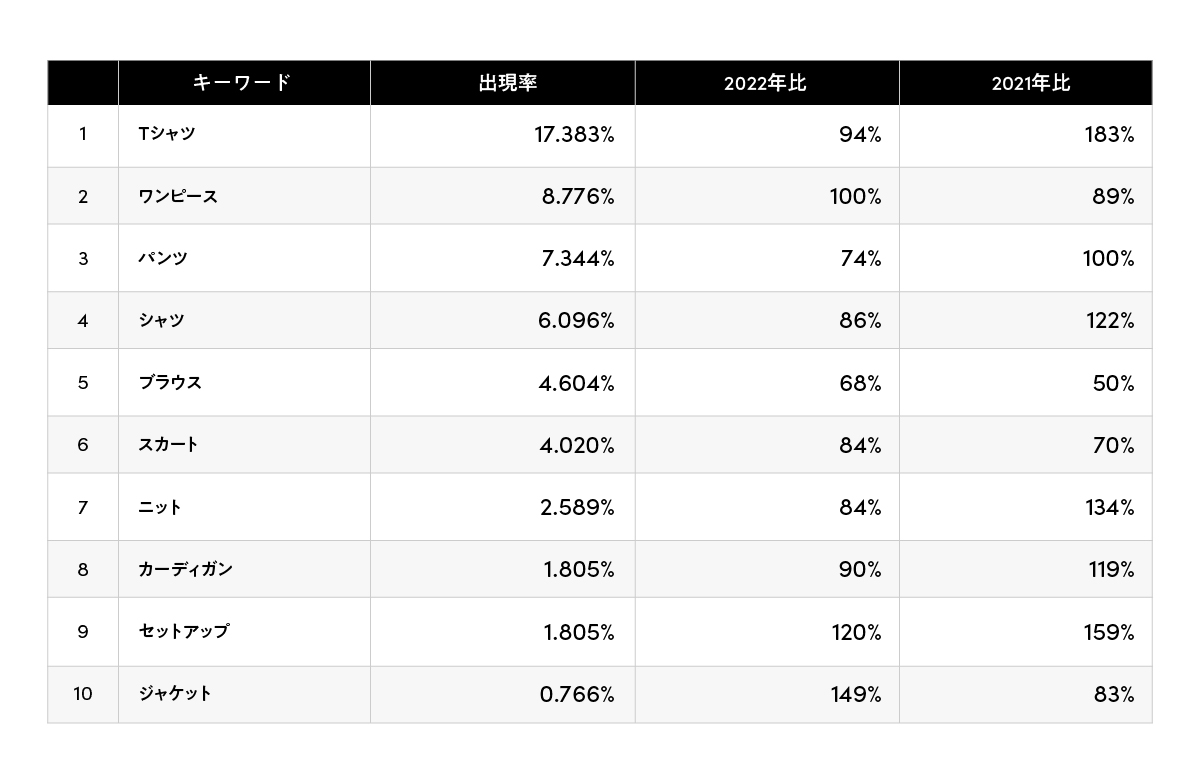Select the ニット keyword cell
This screenshot has width=1200, height=784.
[x=160, y=507]
